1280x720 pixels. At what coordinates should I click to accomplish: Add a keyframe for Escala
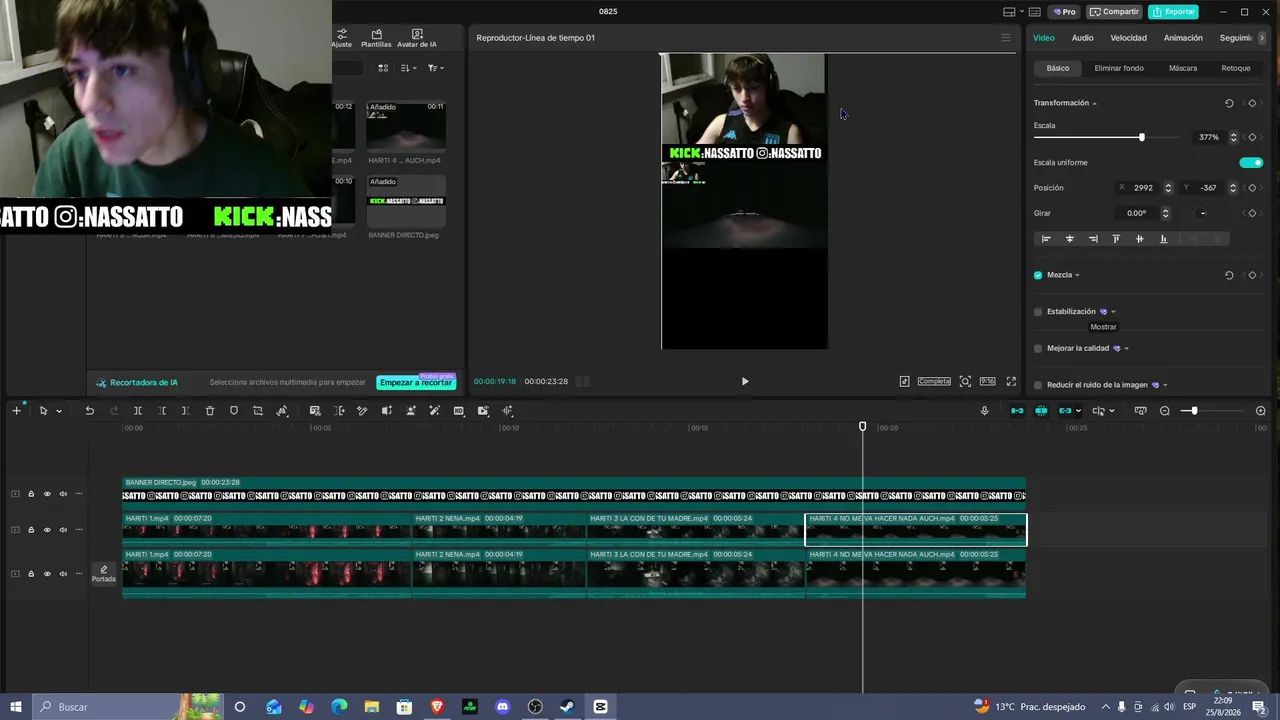(x=1252, y=137)
